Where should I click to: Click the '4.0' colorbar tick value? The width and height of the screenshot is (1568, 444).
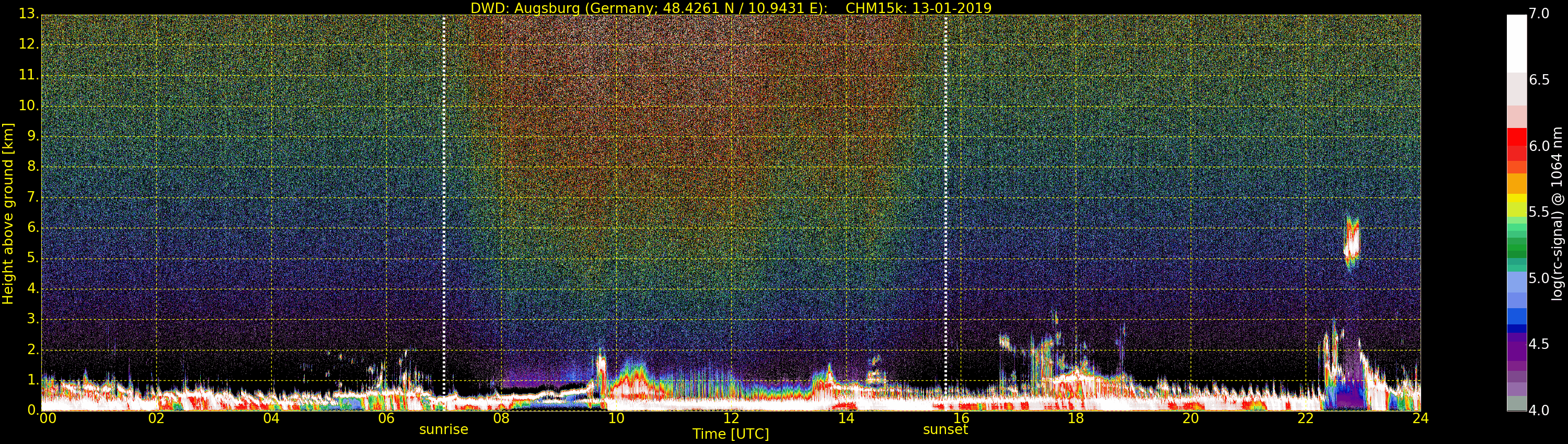(x=1539, y=411)
